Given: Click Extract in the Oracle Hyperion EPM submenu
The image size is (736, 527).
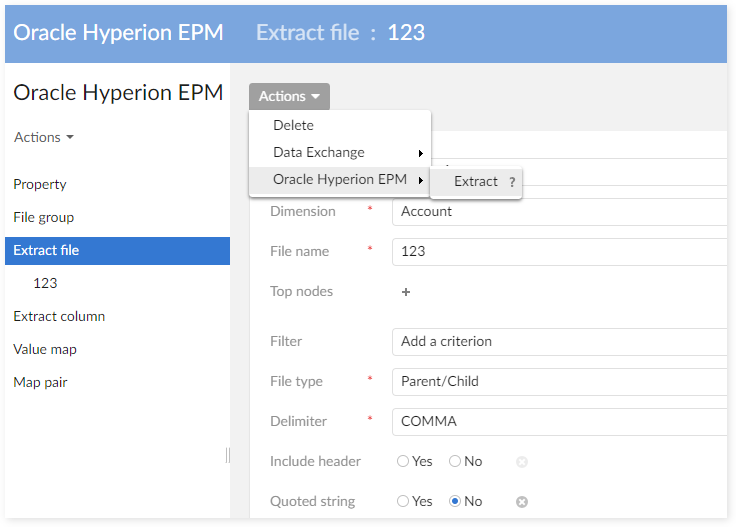Looking at the screenshot, I should [475, 182].
